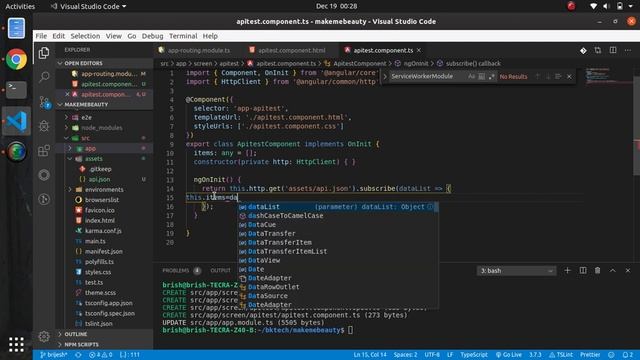Switch to the Output panel tab
The image size is (640, 360).
(220, 271)
